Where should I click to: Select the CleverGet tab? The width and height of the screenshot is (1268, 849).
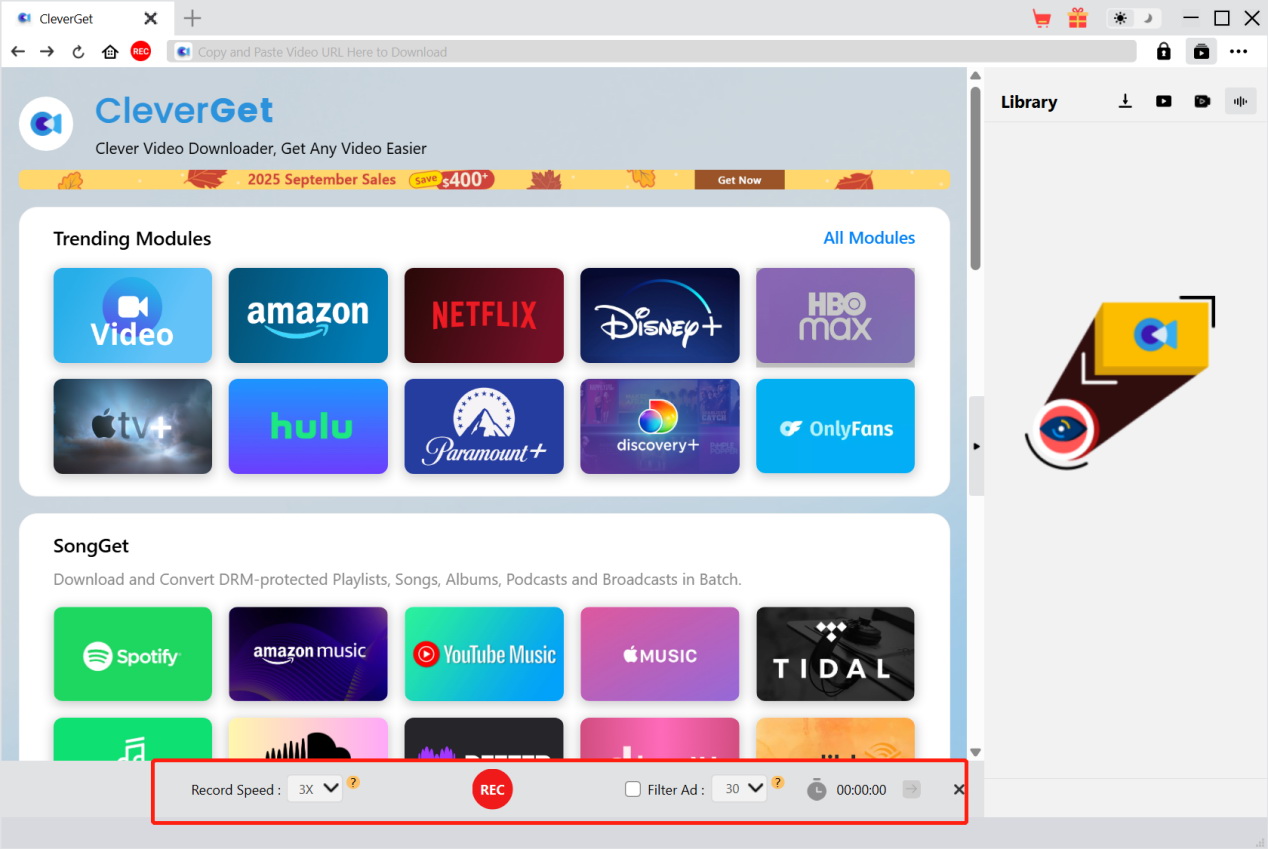[x=87, y=18]
